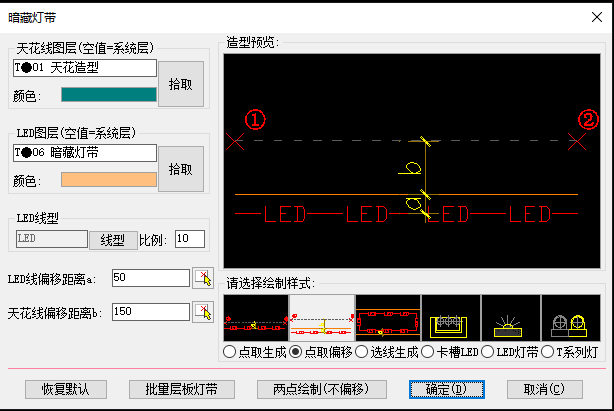Click the 比例 scale input field
The image size is (614, 411).
[189, 239]
